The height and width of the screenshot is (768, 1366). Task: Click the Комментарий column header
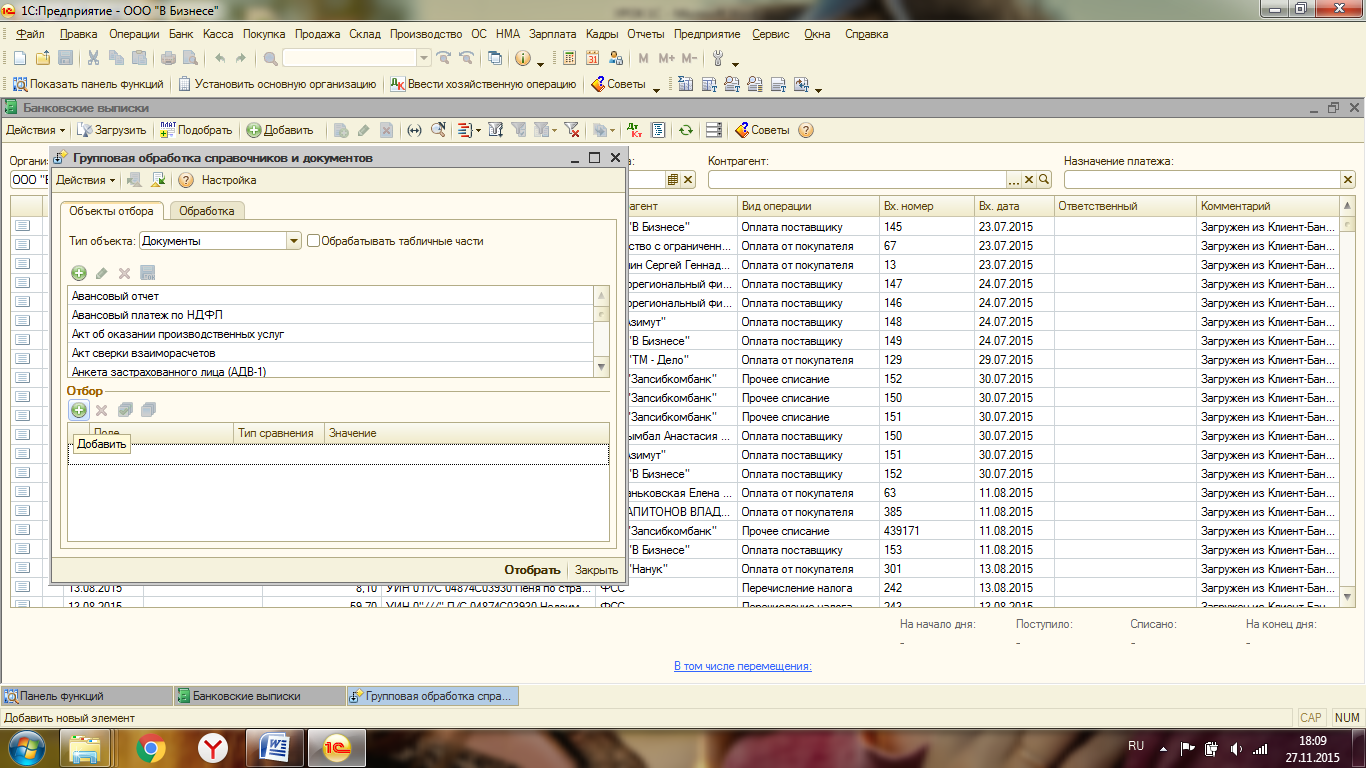tap(1267, 206)
